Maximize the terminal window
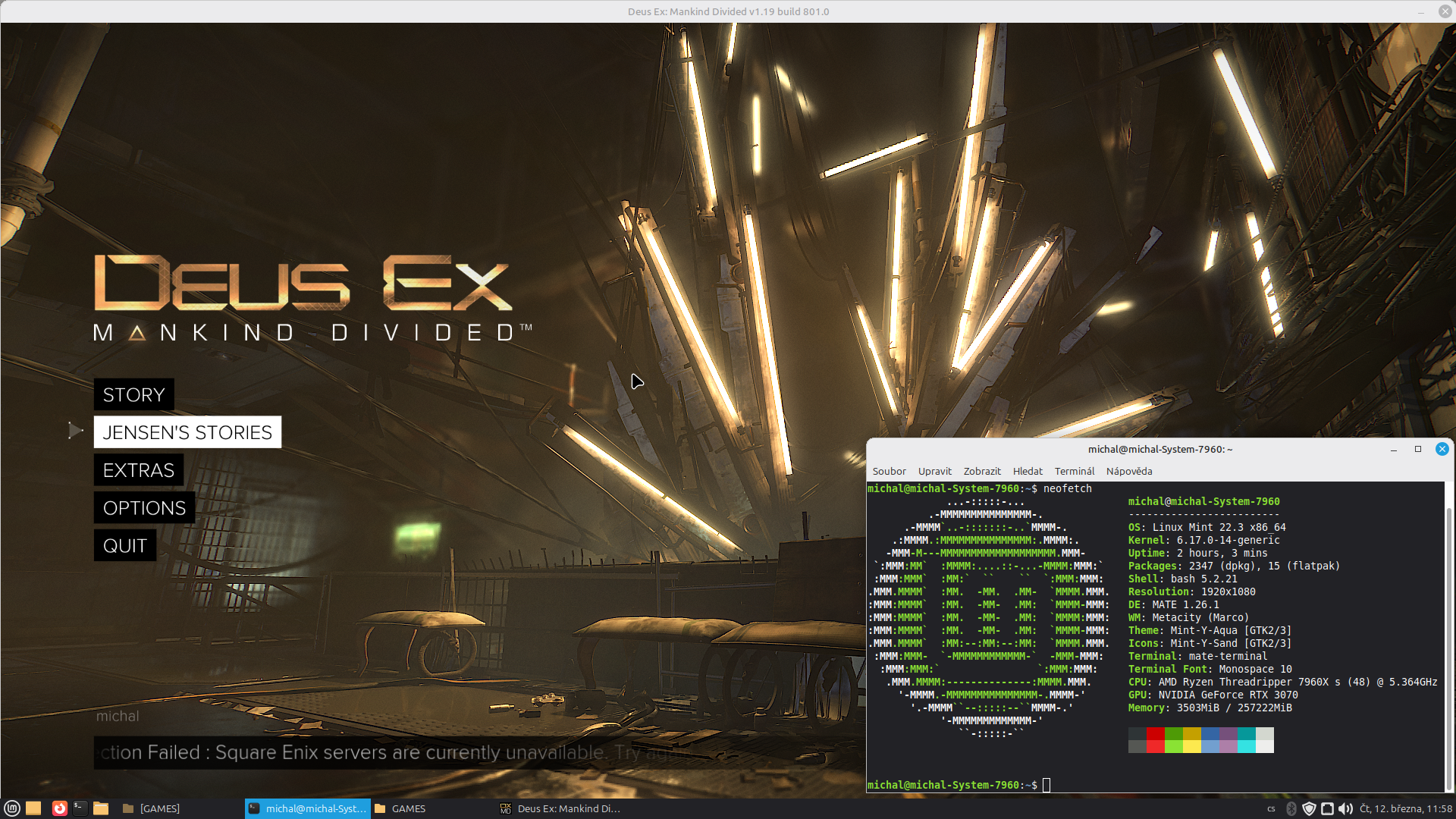The image size is (1456, 819). 1417,449
